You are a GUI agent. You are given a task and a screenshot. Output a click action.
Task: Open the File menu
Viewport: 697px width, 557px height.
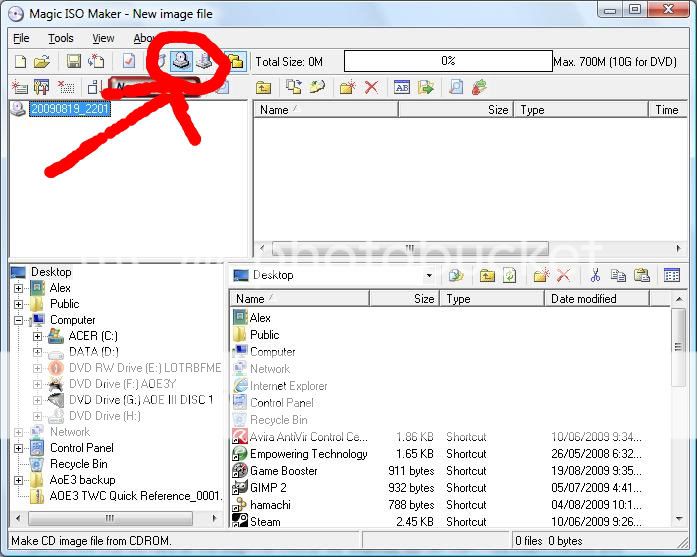21,39
